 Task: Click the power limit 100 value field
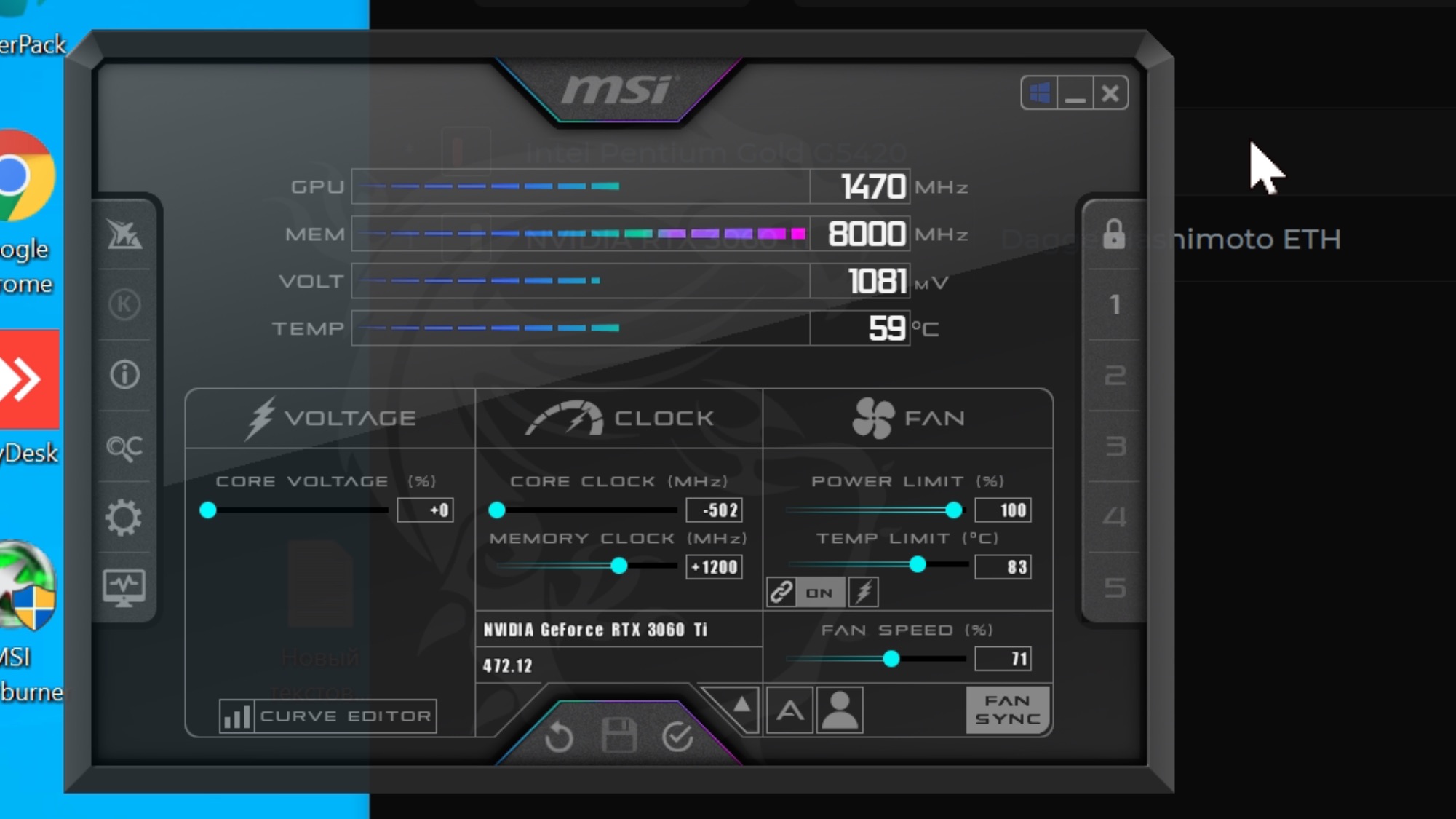pyautogui.click(x=1003, y=510)
